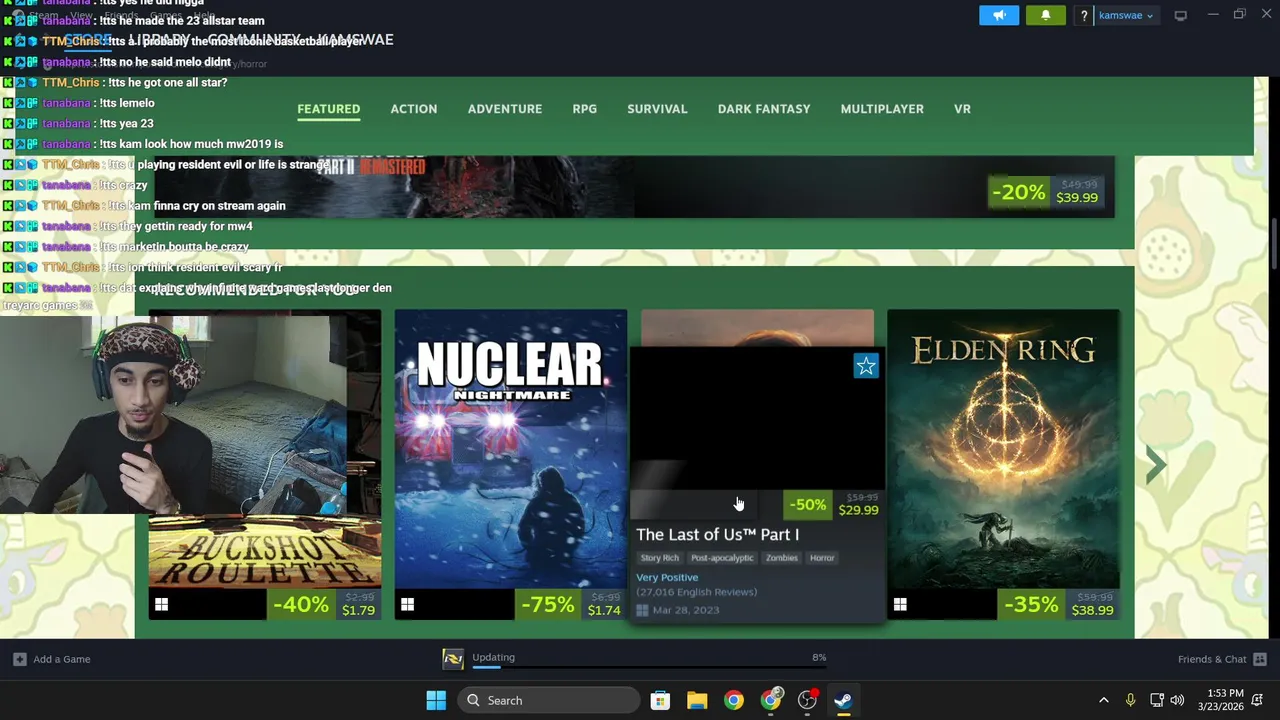Click The Last of Us Part I title
The height and width of the screenshot is (720, 1280).
pyautogui.click(x=717, y=535)
